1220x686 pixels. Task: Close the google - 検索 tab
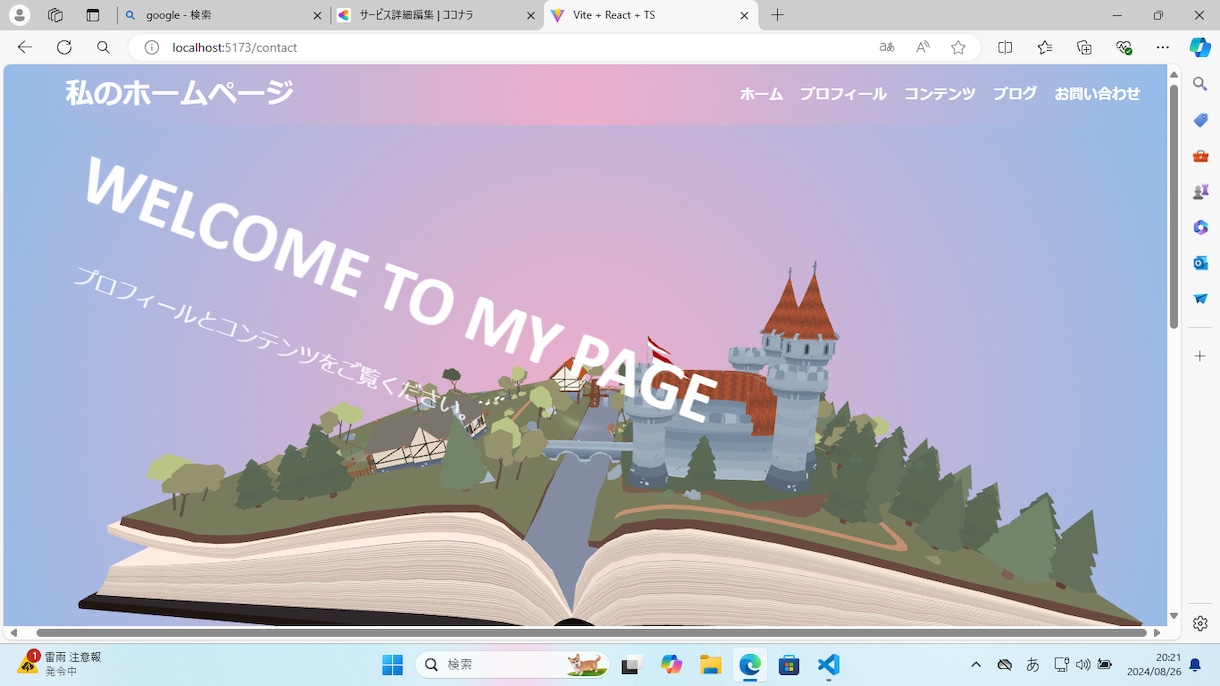pyautogui.click(x=317, y=15)
